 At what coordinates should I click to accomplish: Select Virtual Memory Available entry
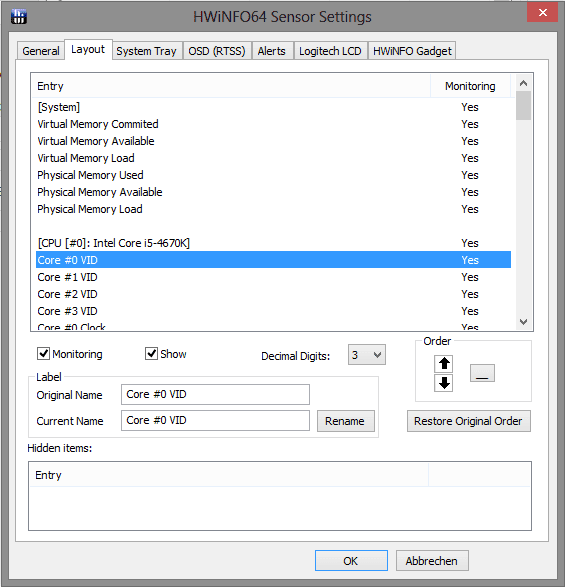tap(273, 141)
